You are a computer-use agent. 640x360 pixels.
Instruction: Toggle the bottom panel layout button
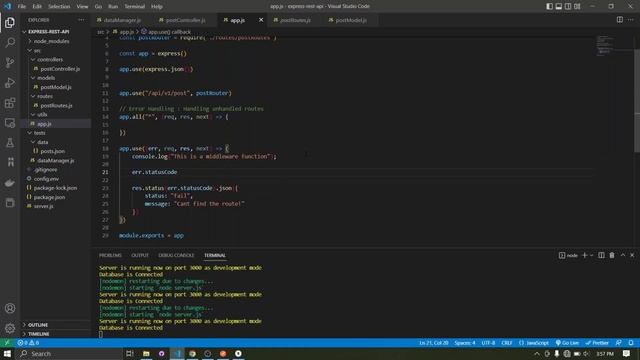pos(559,6)
